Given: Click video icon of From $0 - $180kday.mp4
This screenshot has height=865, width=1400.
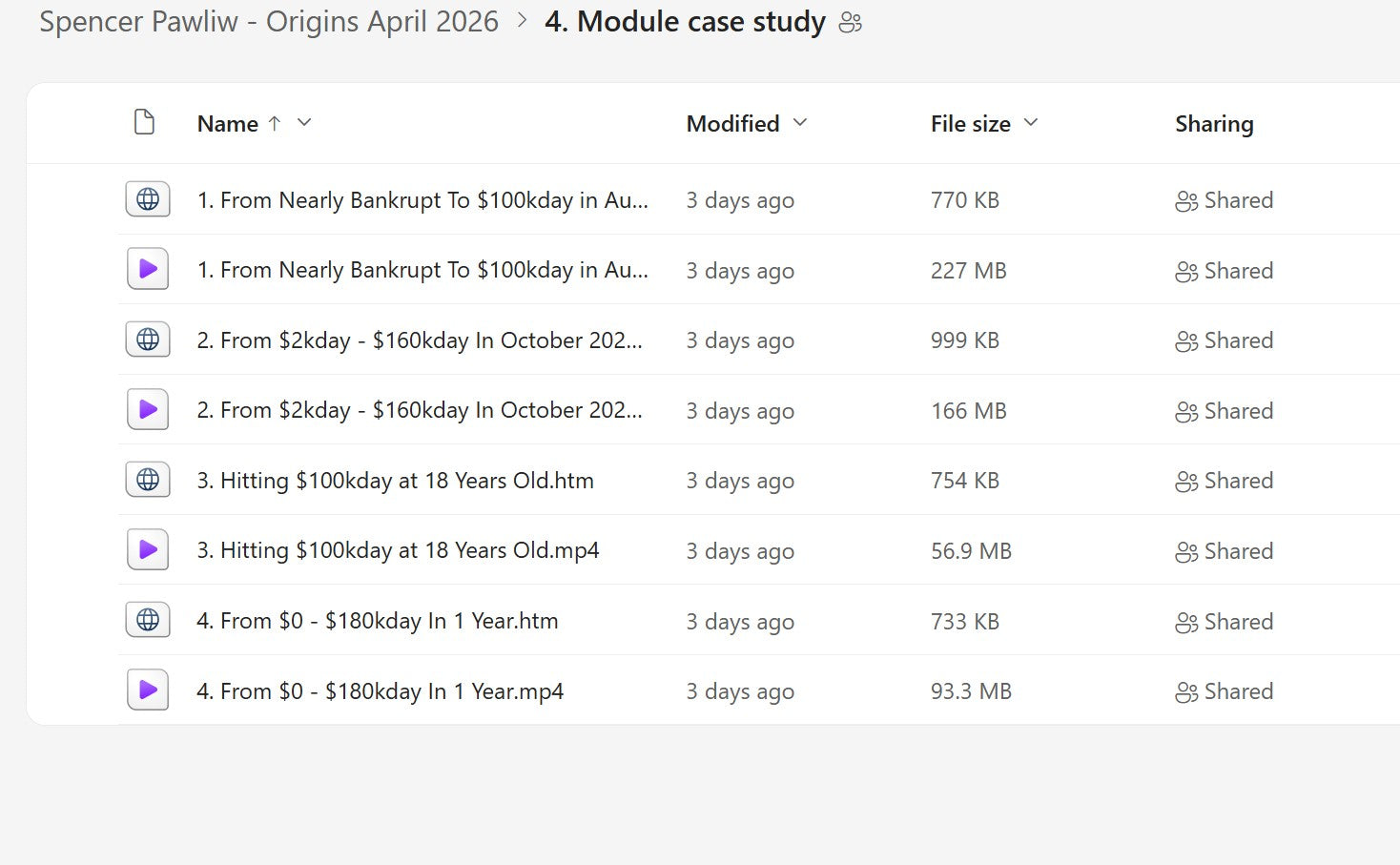Looking at the screenshot, I should pos(148,690).
